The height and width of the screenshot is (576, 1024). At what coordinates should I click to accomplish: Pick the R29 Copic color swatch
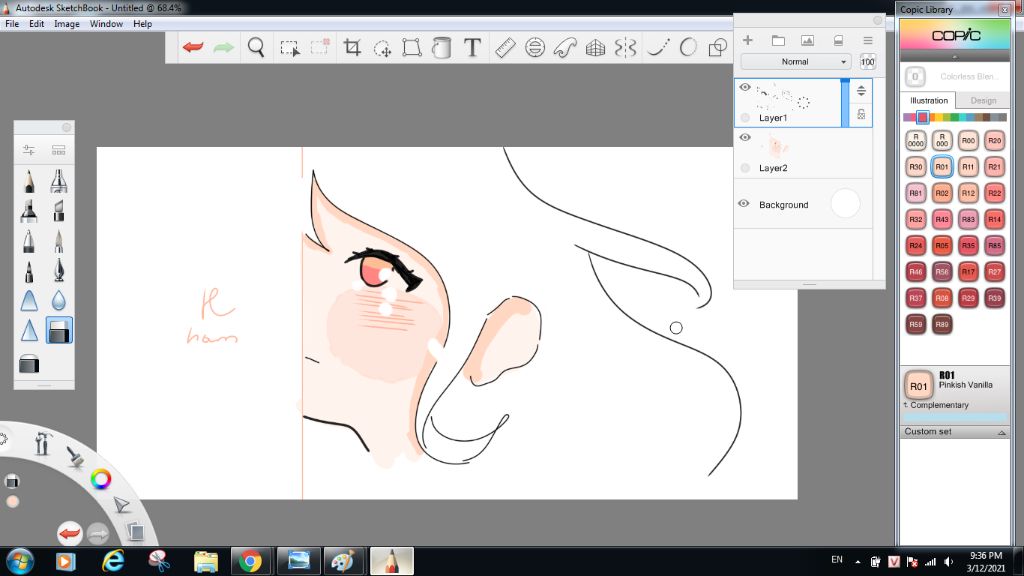[968, 298]
